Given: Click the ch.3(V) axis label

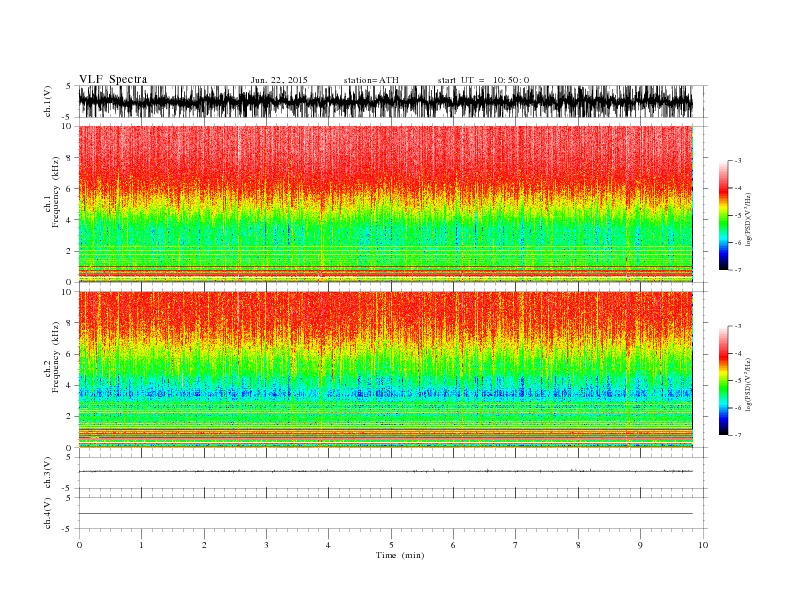Looking at the screenshot, I should coord(48,473).
